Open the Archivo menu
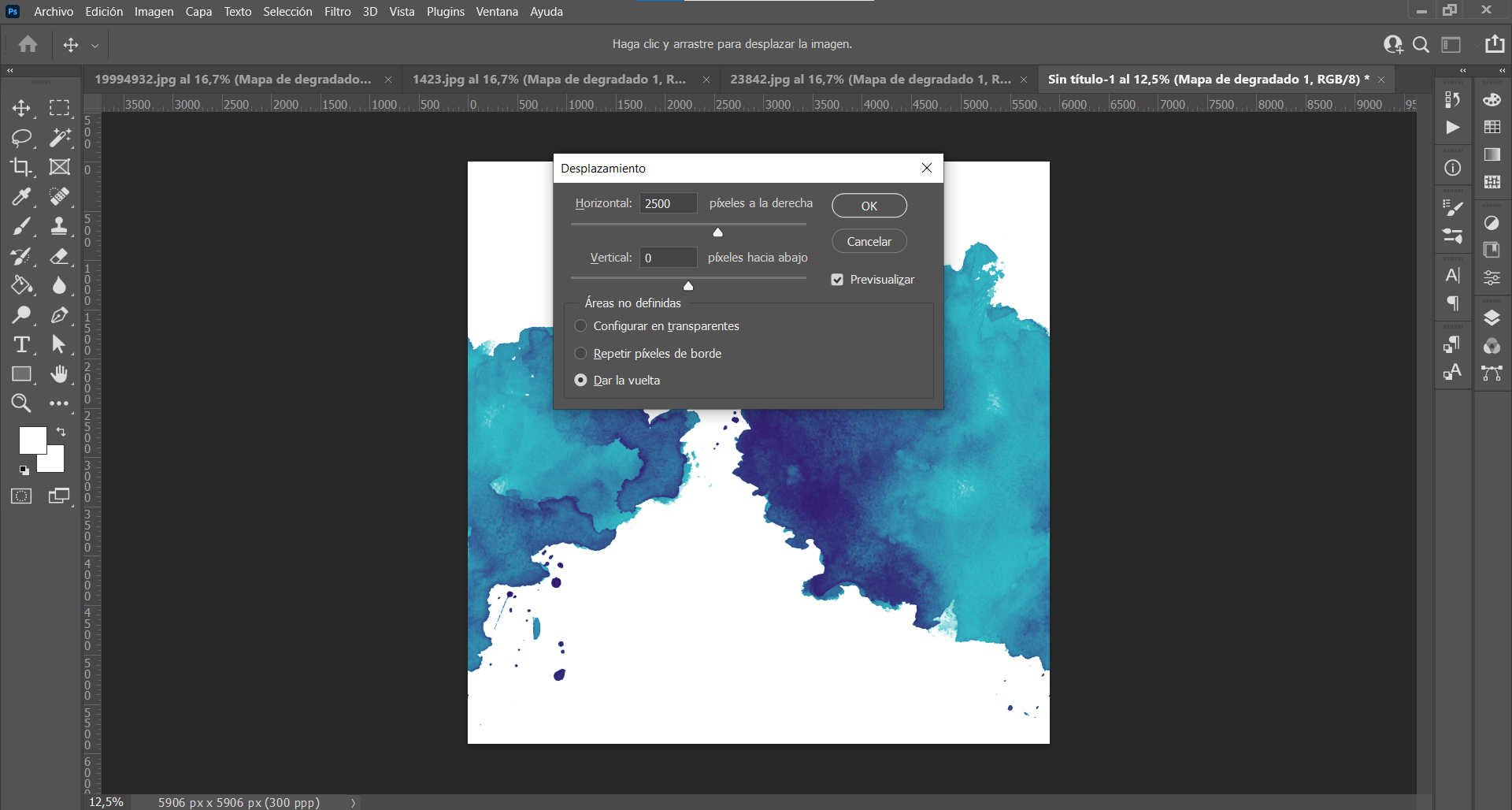Viewport: 1512px width, 810px height. [x=54, y=12]
